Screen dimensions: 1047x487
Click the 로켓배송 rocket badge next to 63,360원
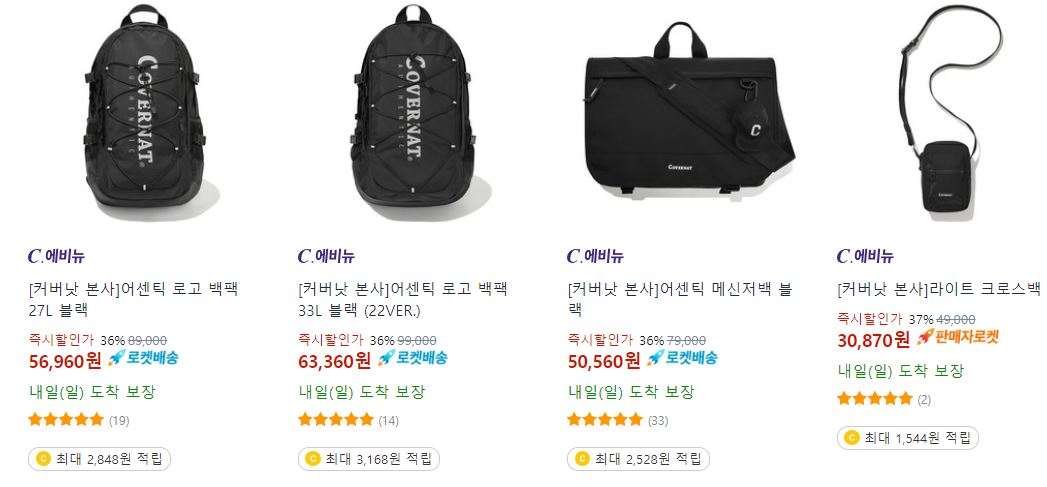[413, 358]
